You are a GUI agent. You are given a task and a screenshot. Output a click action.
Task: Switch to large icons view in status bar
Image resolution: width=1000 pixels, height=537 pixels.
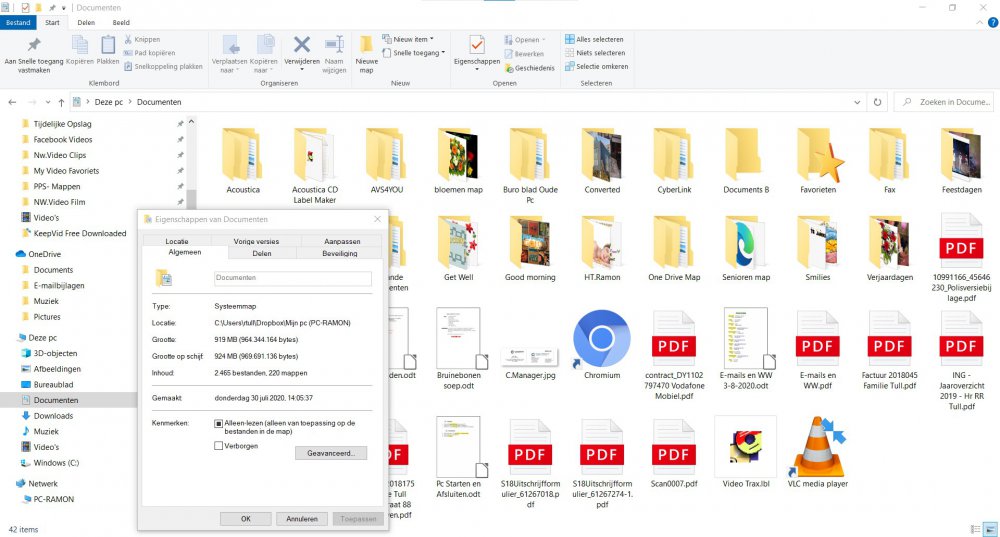tap(989, 529)
